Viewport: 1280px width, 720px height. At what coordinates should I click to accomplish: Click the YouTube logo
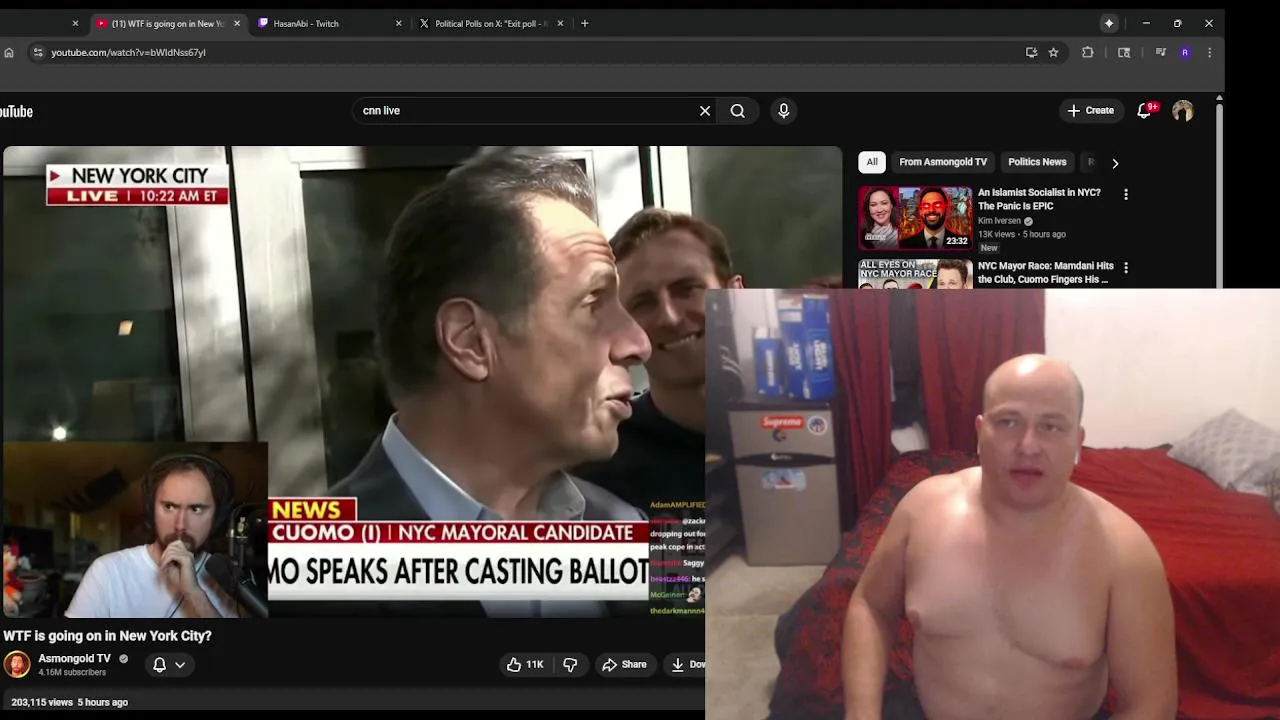[x=16, y=111]
